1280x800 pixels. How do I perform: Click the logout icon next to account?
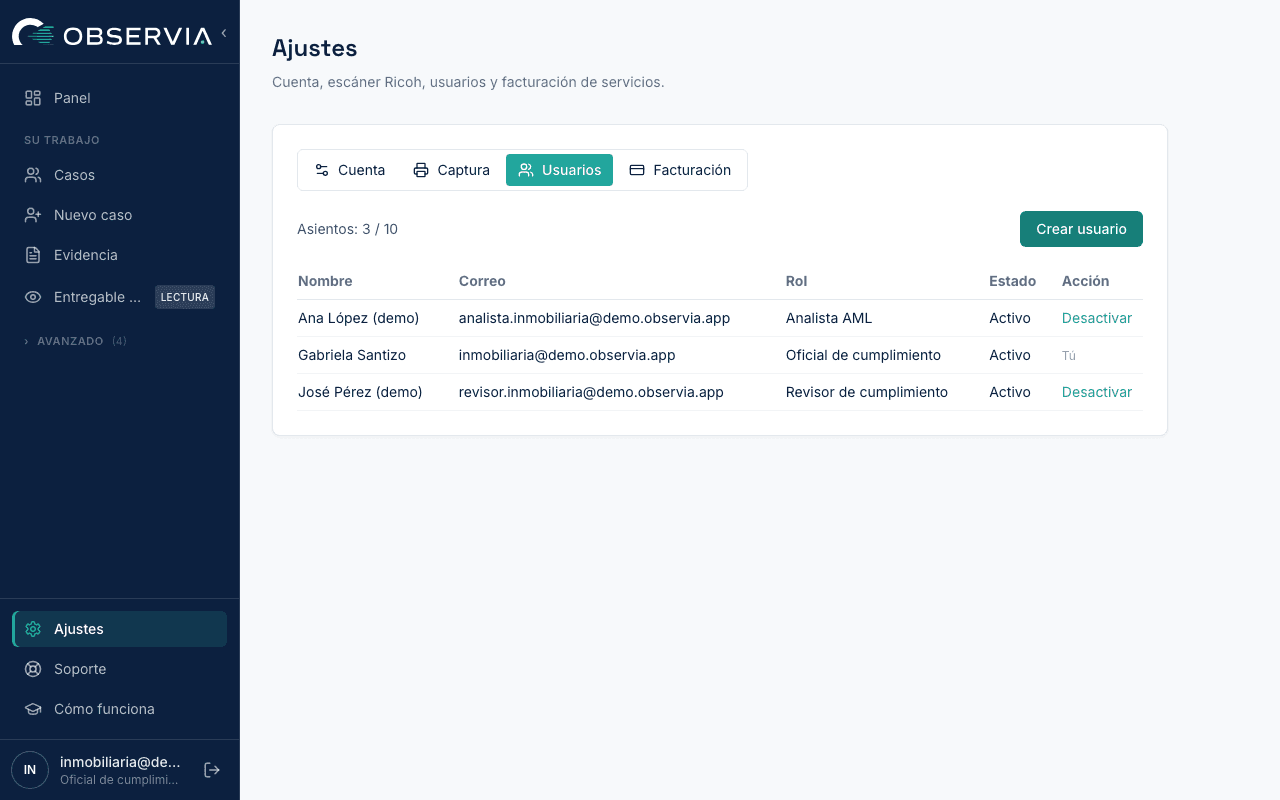click(212, 770)
